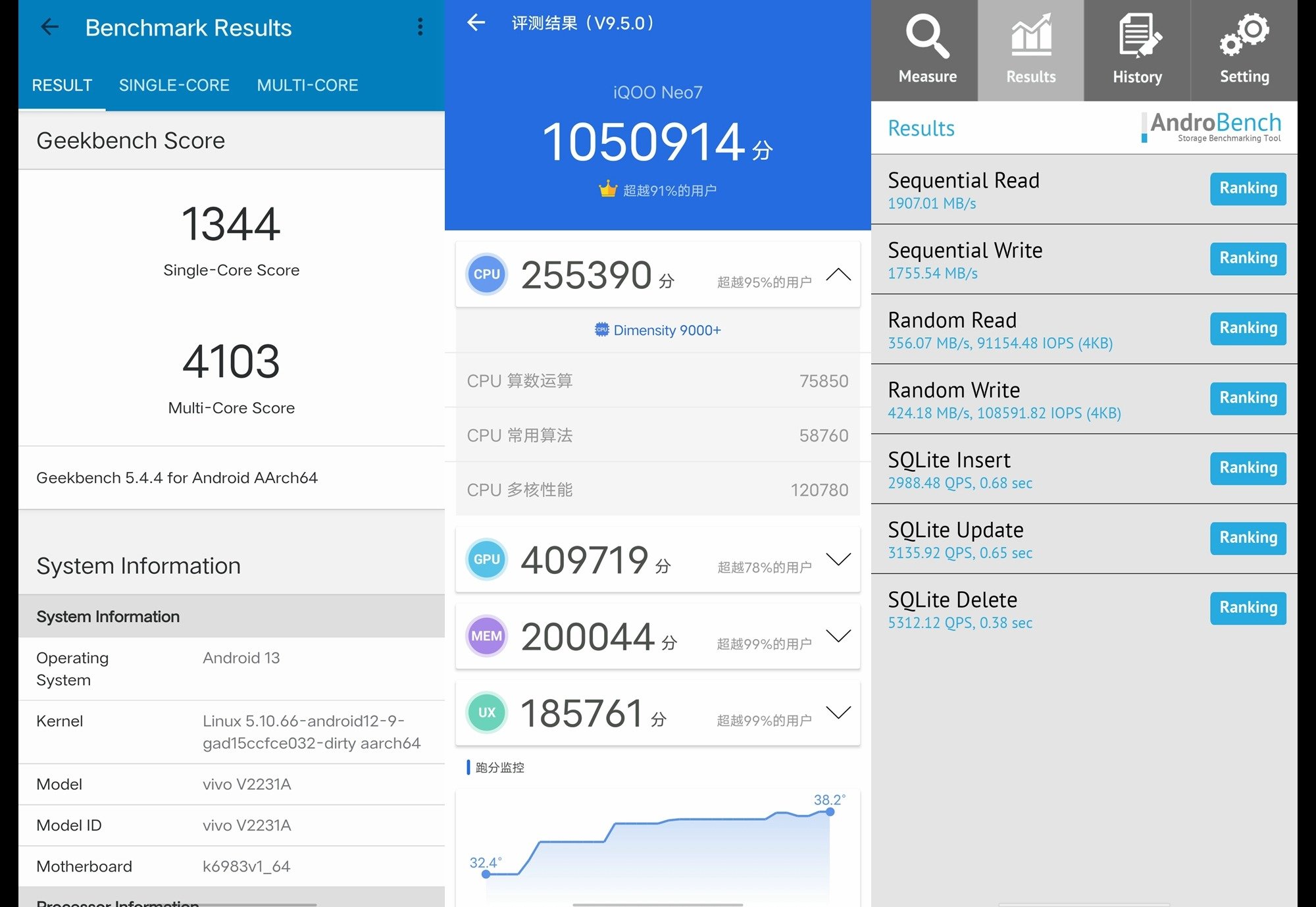Viewport: 1316px width, 907px height.
Task: Go back from the AnTuTu results screen
Action: (476, 23)
